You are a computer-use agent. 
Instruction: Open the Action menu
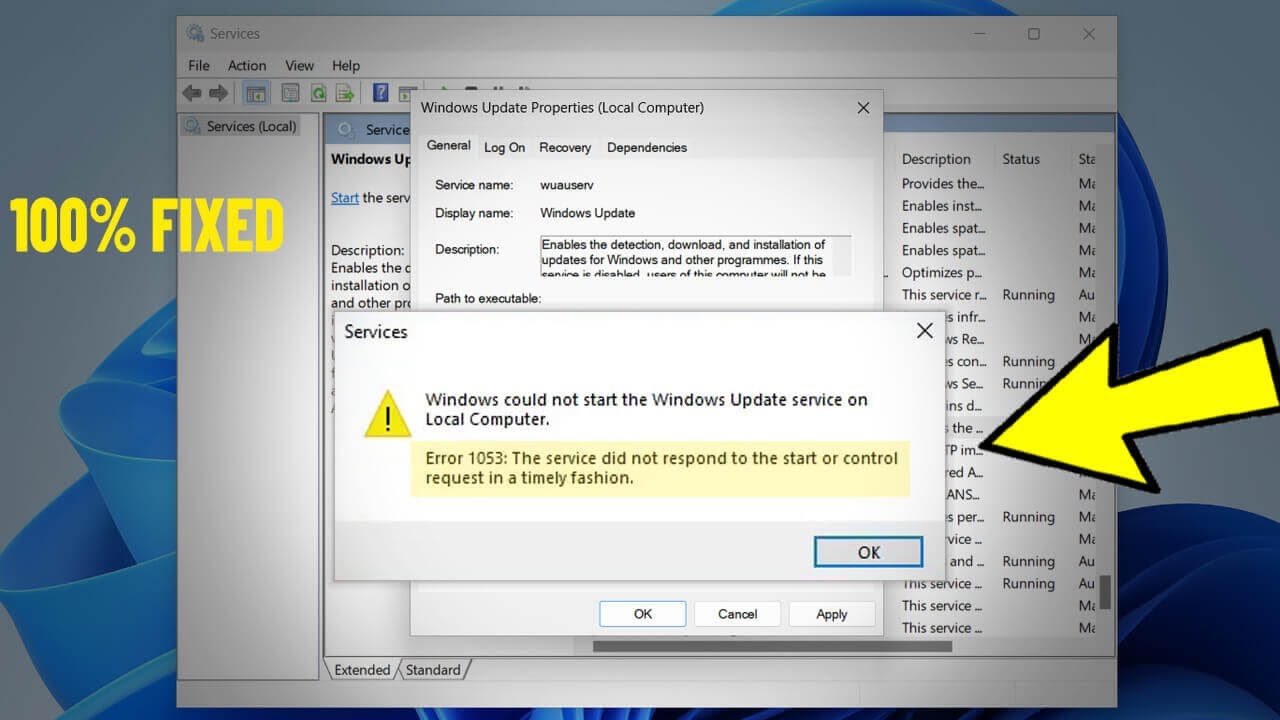247,65
